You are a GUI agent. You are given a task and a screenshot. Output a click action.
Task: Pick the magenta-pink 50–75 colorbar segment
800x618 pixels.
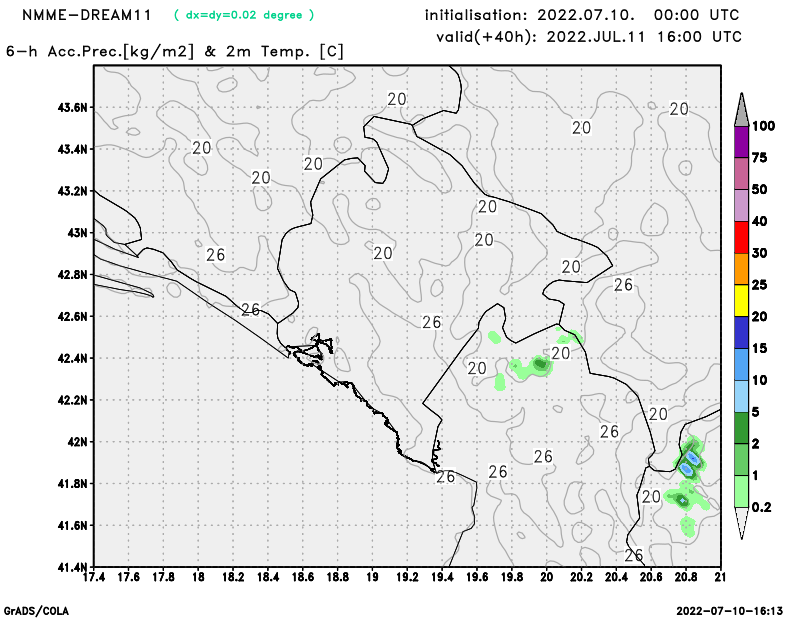pos(741,174)
